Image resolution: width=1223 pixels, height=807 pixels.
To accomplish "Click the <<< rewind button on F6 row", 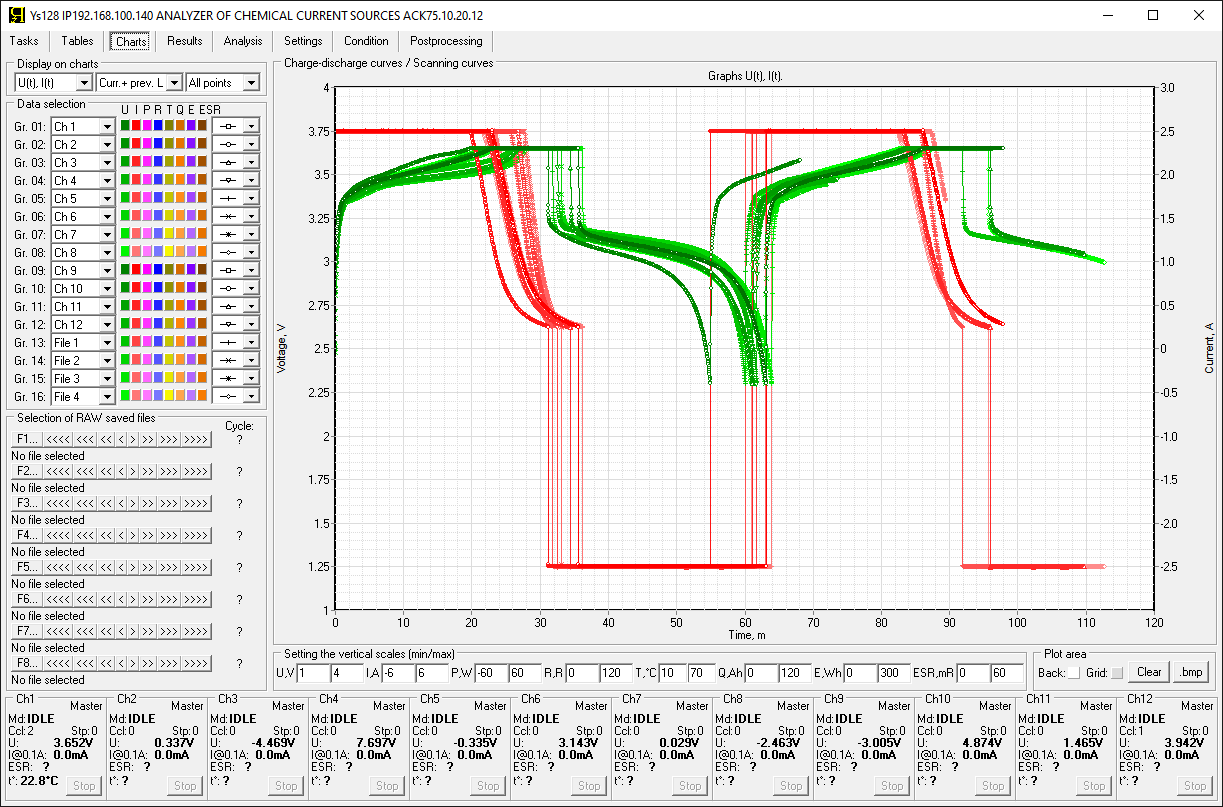I will coord(85,600).
